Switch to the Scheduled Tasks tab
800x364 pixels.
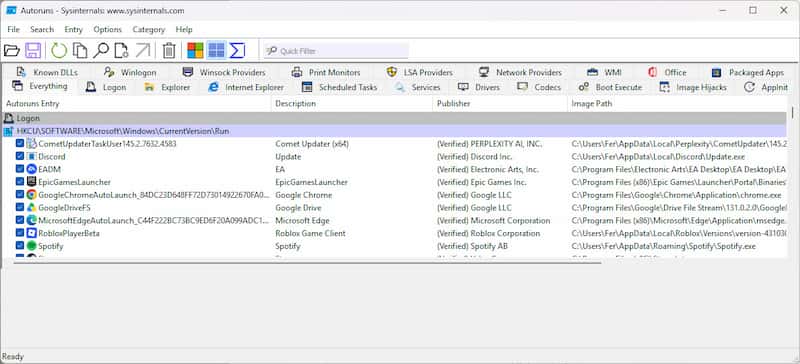[x=339, y=87]
